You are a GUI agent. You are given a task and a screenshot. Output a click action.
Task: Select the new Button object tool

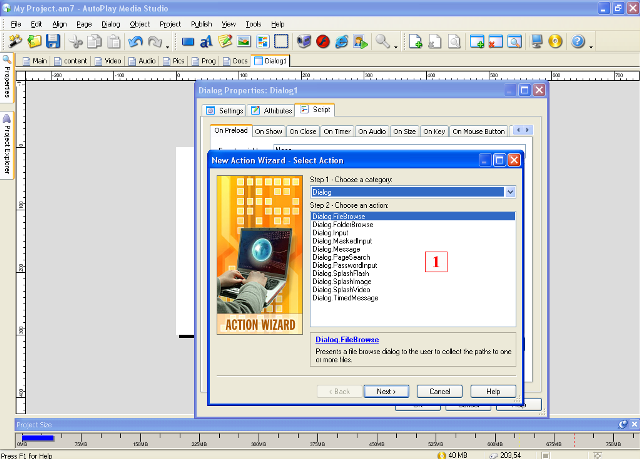point(187,42)
